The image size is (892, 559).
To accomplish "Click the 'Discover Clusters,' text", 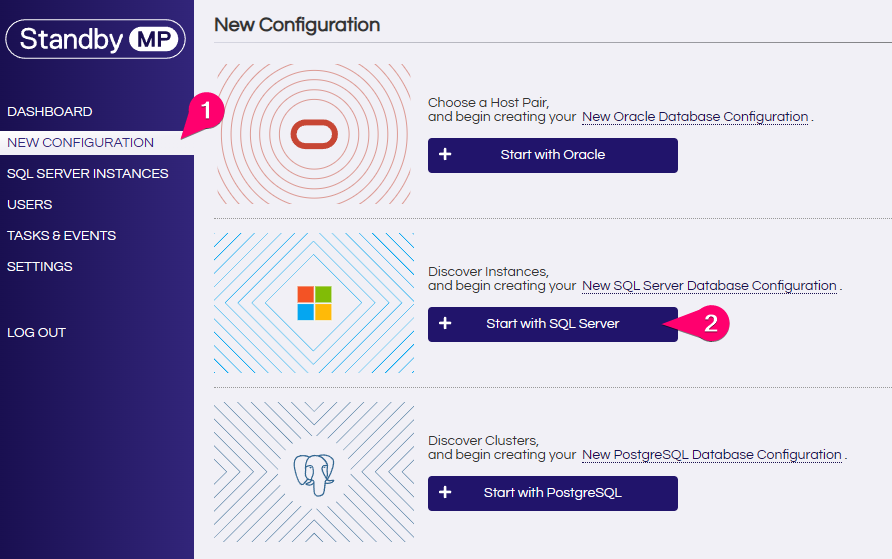I will coord(483,440).
